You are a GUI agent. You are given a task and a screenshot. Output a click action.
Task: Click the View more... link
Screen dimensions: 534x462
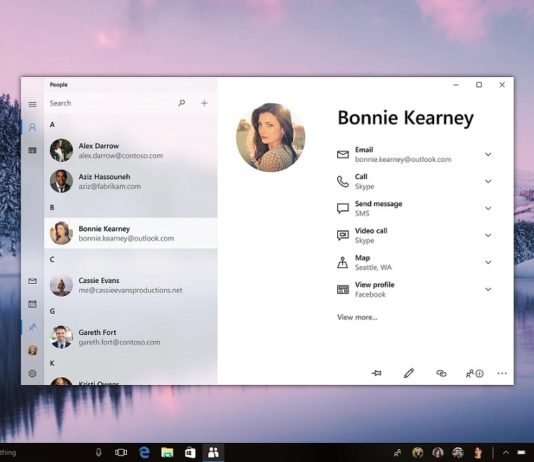click(357, 317)
